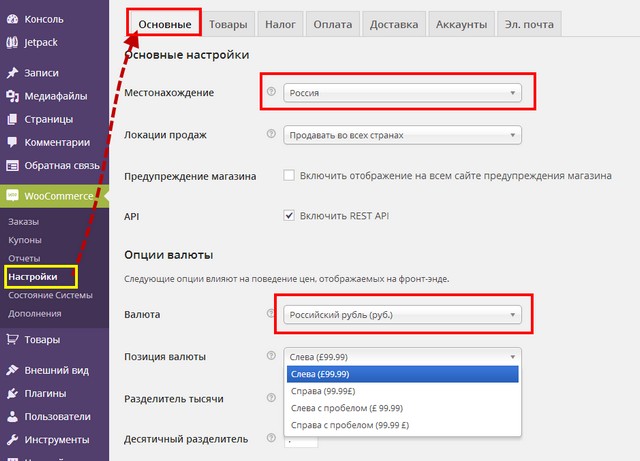Open Купоны submenu item

pos(24,240)
